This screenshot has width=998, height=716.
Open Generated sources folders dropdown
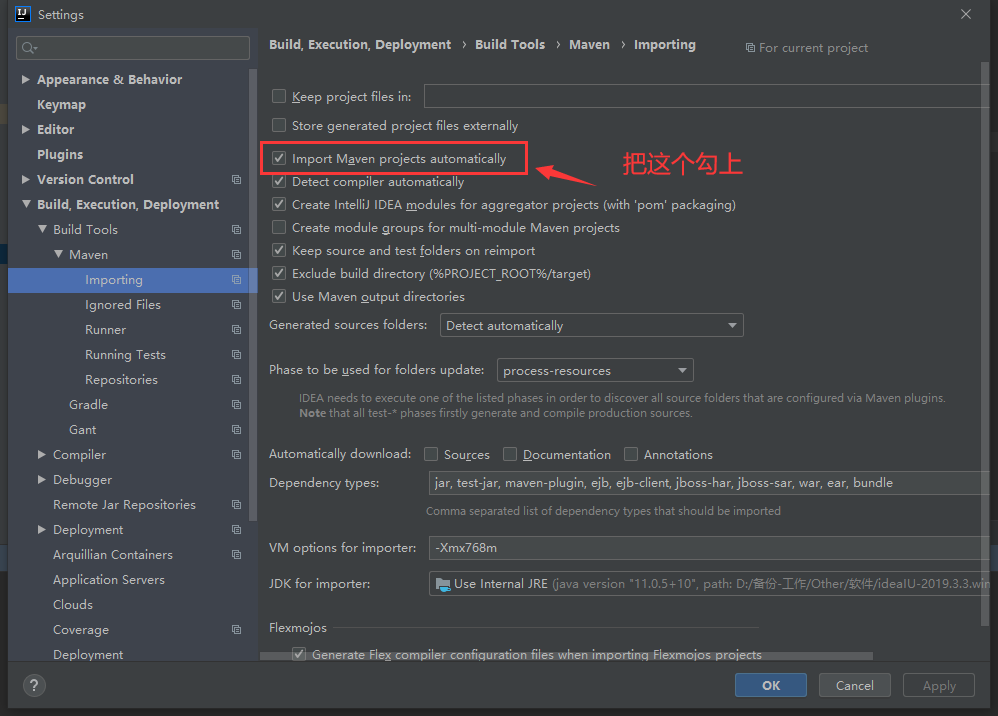(x=591, y=325)
